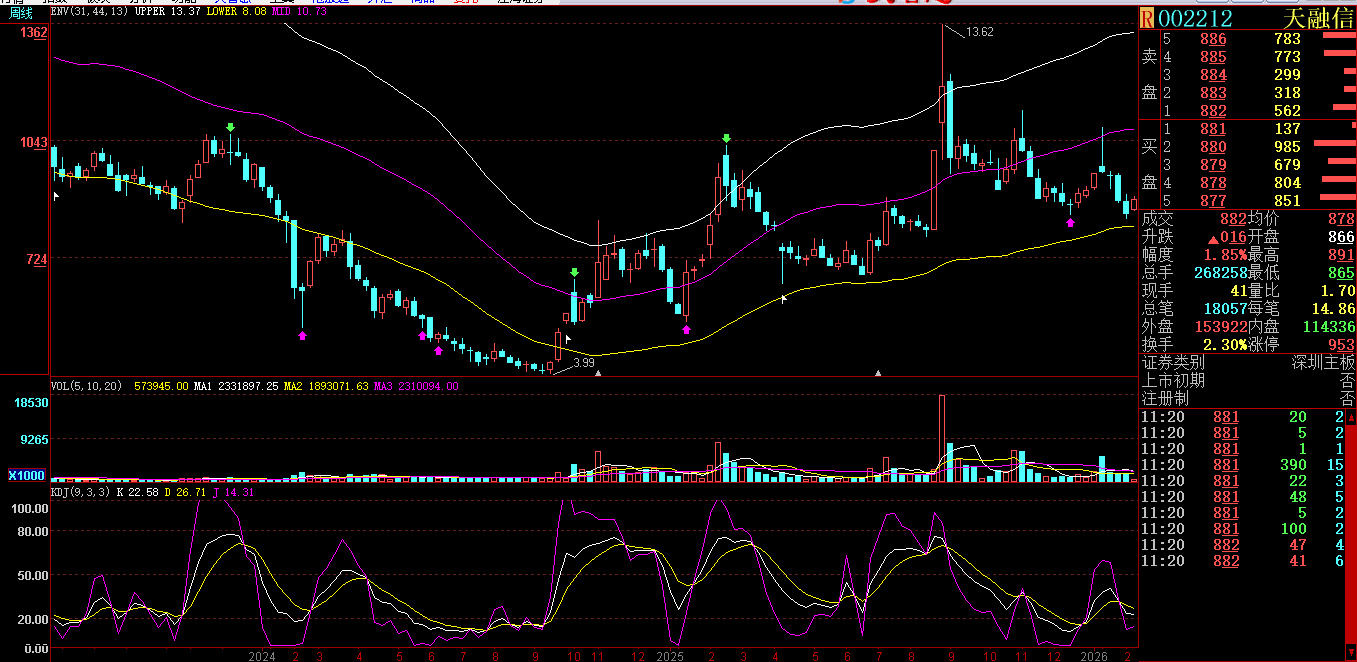Click the 18530 volume axis label
The height and width of the screenshot is (662, 1357).
pos(31,402)
